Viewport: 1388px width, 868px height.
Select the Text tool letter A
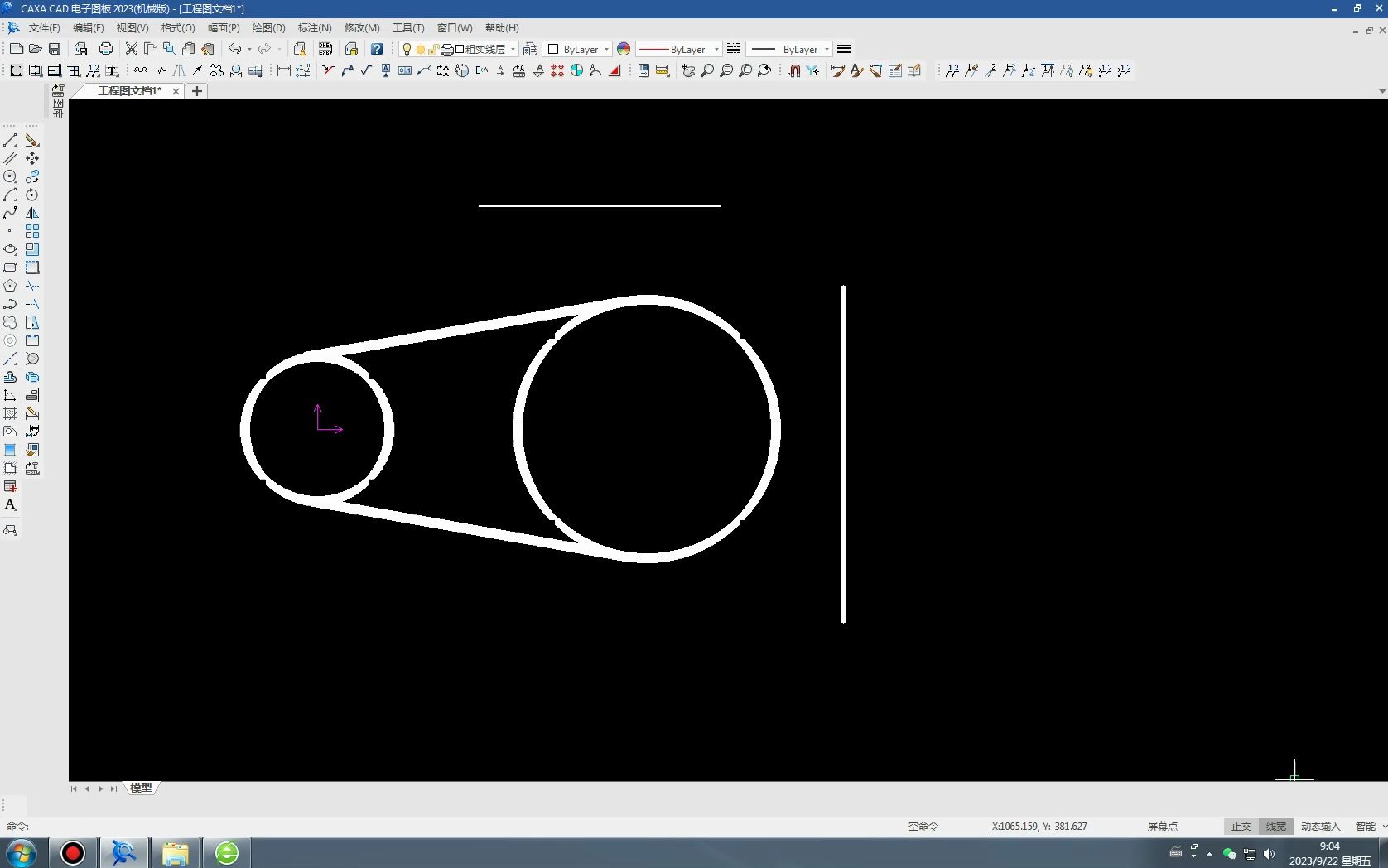click(x=10, y=504)
